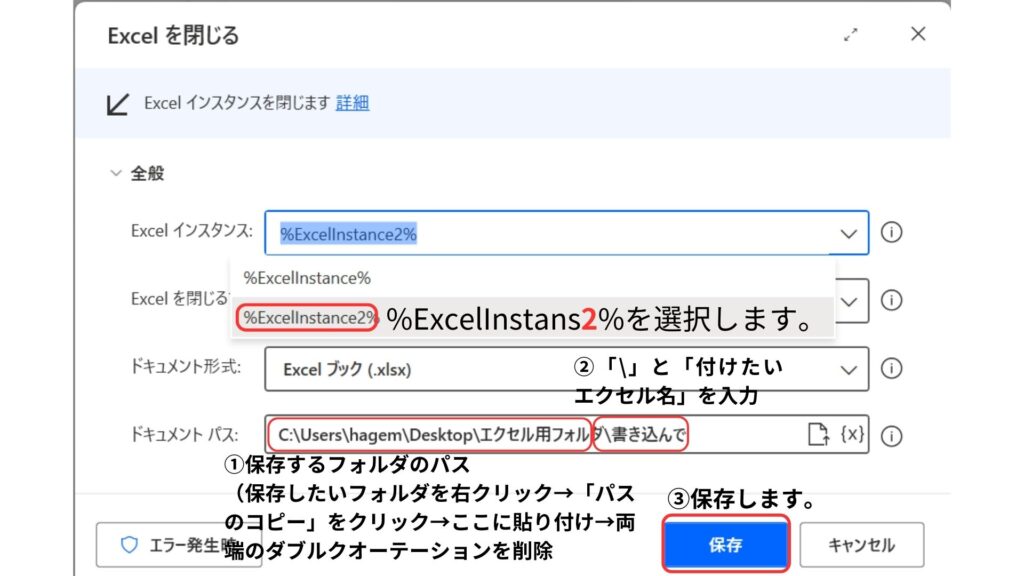1024x576 pixels.
Task: Click the ドキュメント形式 label
Action: tap(186, 367)
